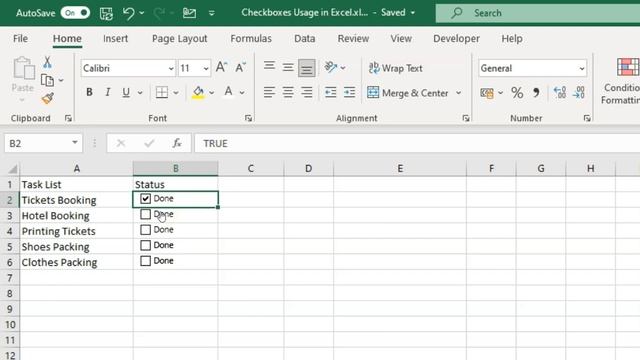Apply Percent Style format
Screen dimensions: 640x360
pos(517,93)
